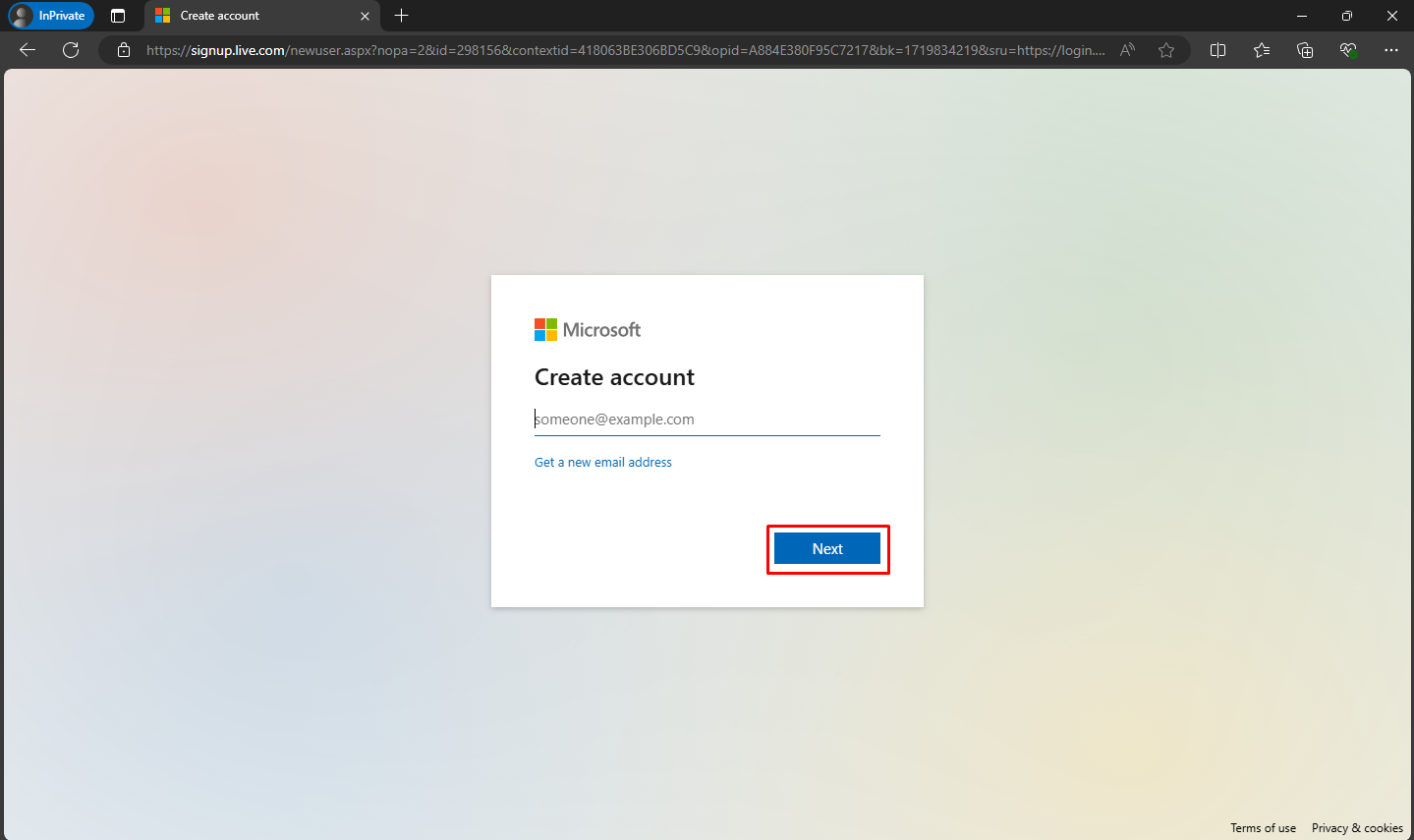Screen dimensions: 1414x840
Task: Open Settings and more menu
Action: click(x=1391, y=50)
